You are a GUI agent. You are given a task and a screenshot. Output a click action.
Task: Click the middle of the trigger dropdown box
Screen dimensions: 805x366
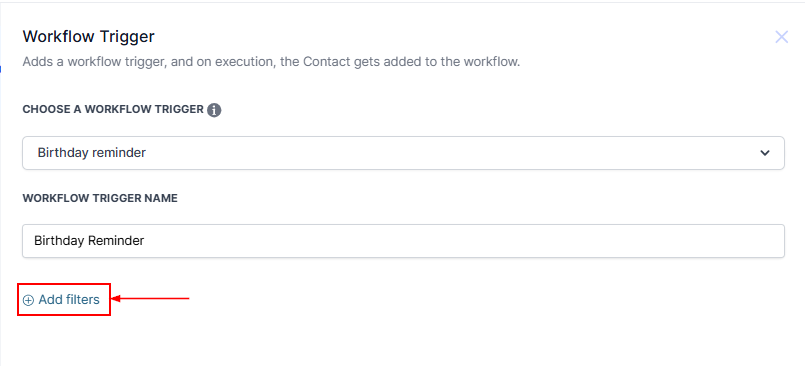pos(403,153)
